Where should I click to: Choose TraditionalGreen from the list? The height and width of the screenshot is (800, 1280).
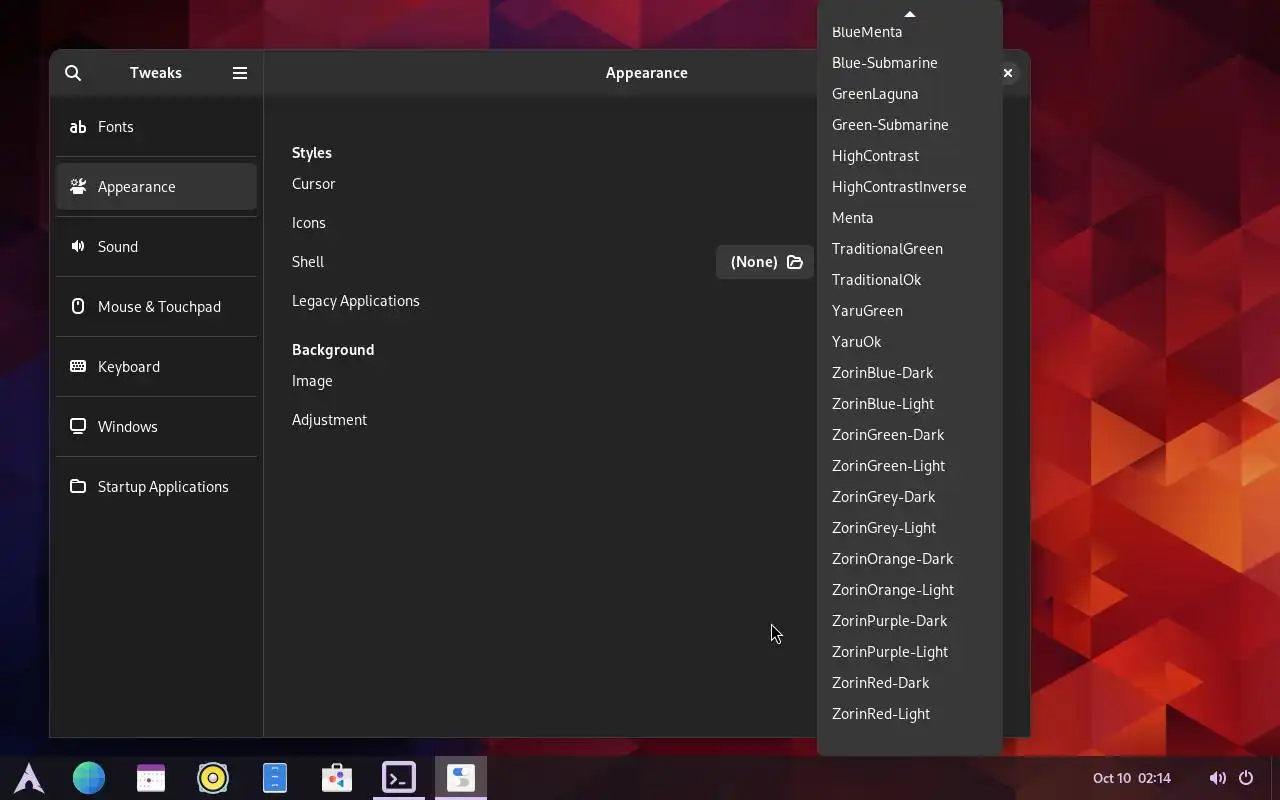[910, 249]
